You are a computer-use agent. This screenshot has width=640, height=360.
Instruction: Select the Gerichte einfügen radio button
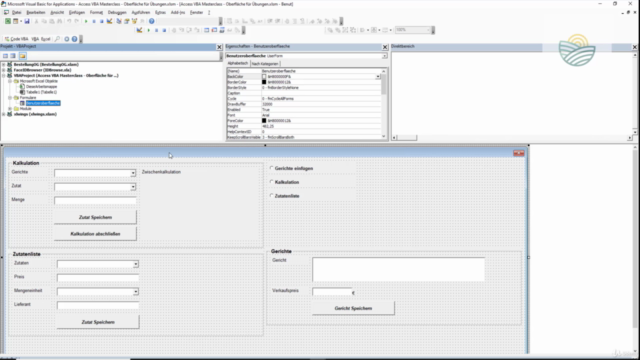(271, 168)
